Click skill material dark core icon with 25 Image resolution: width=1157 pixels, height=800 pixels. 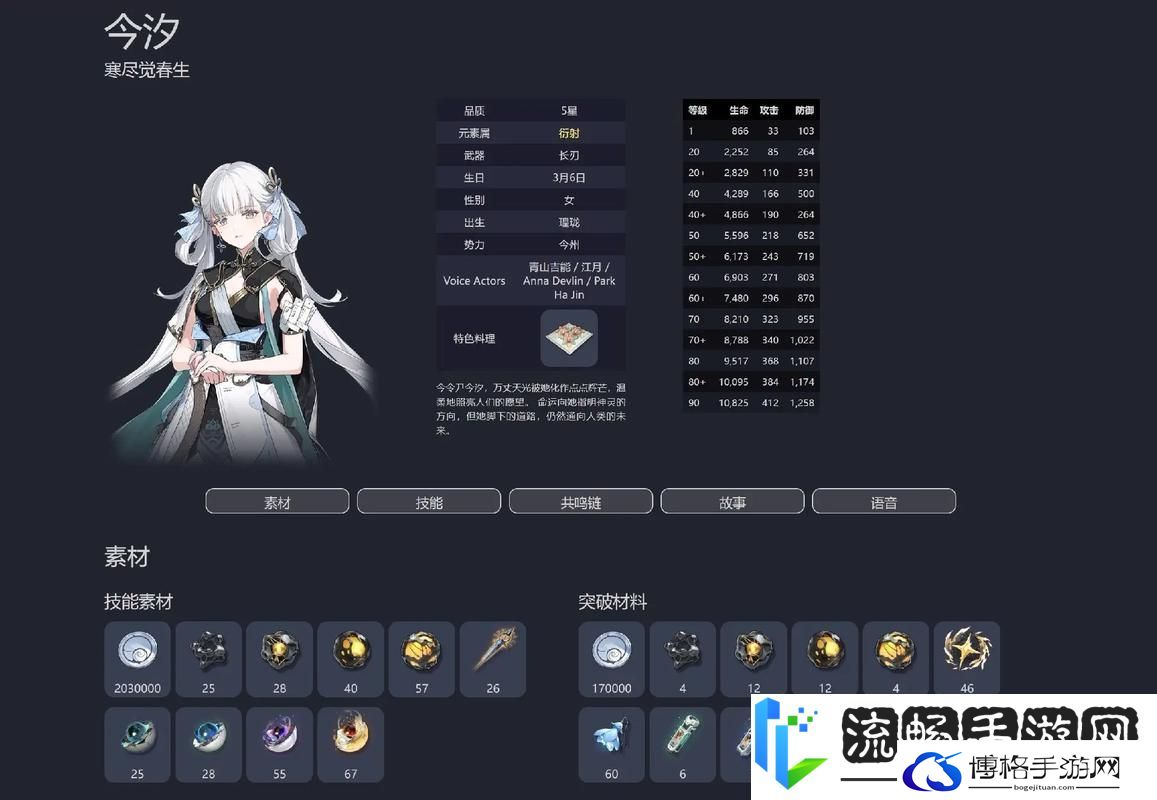(x=208, y=659)
